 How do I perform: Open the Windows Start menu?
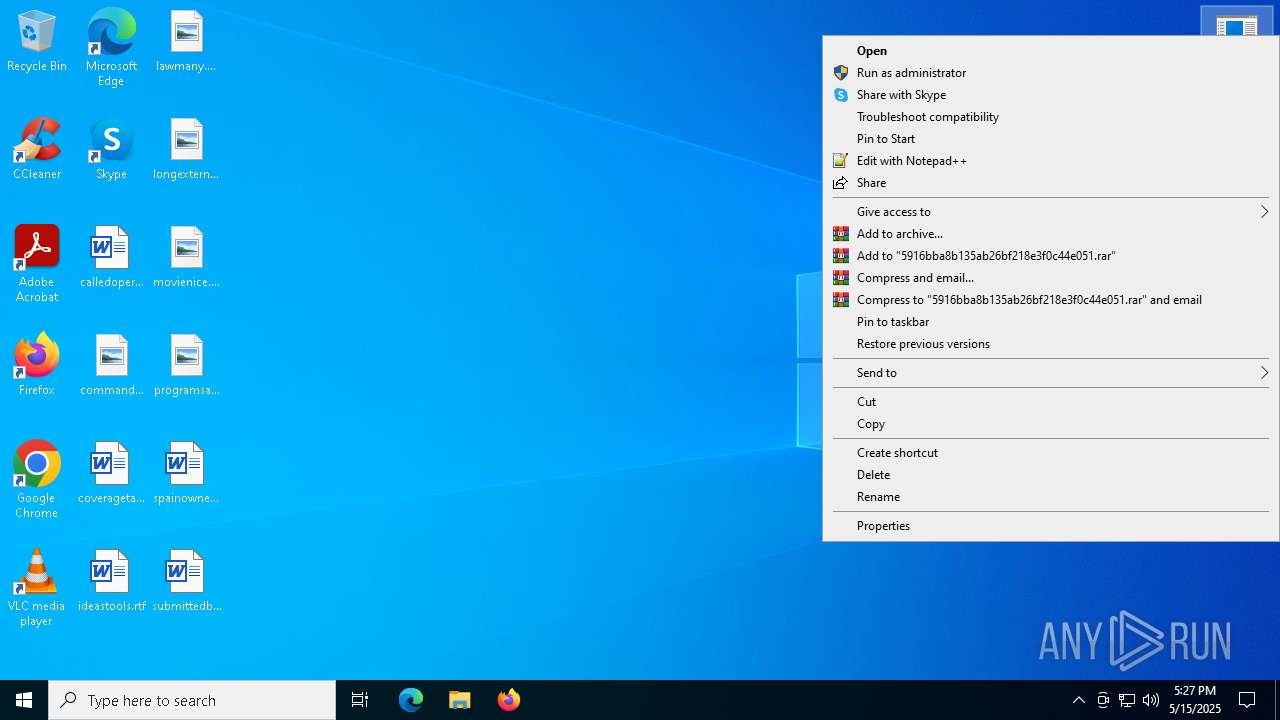24,700
